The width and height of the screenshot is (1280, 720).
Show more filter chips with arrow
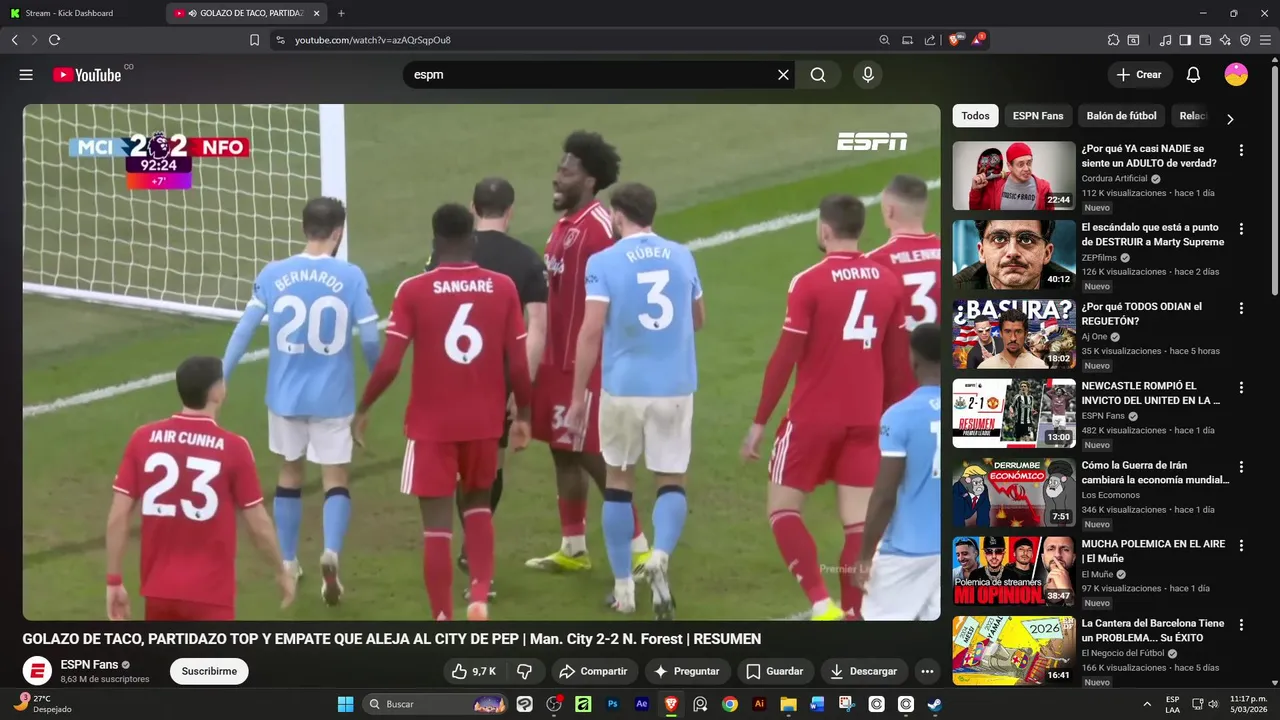pyautogui.click(x=1230, y=119)
